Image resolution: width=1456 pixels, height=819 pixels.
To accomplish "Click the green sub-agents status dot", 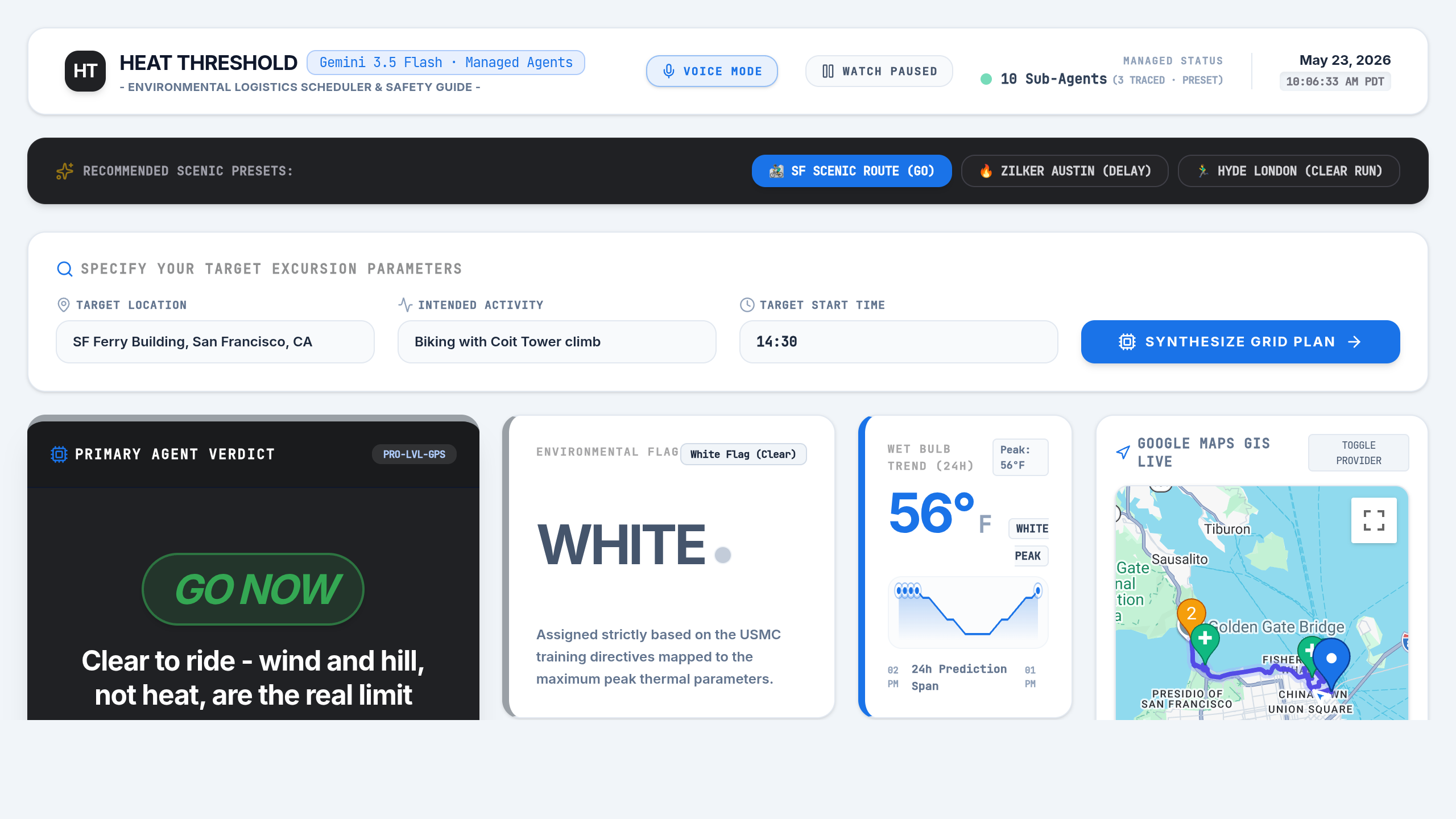I will [x=986, y=79].
